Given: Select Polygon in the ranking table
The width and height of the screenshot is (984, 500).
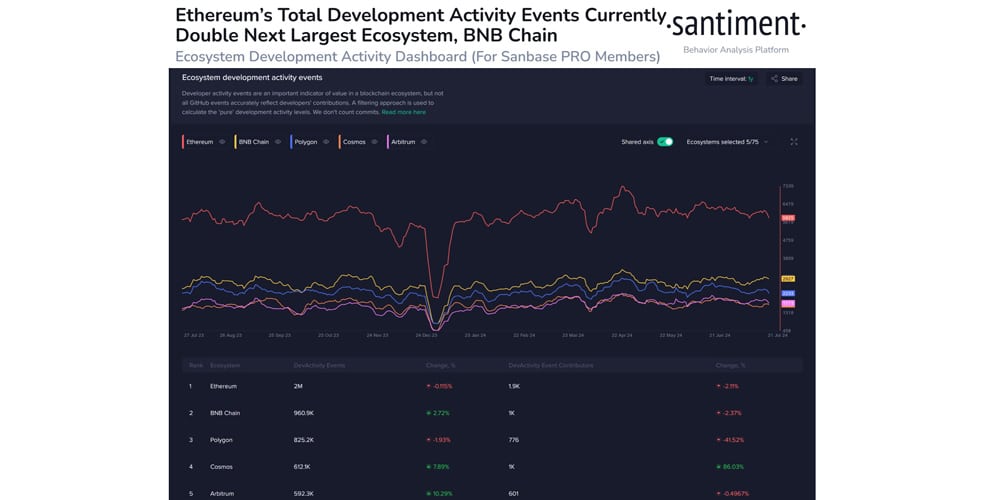Looking at the screenshot, I should (x=221, y=440).
